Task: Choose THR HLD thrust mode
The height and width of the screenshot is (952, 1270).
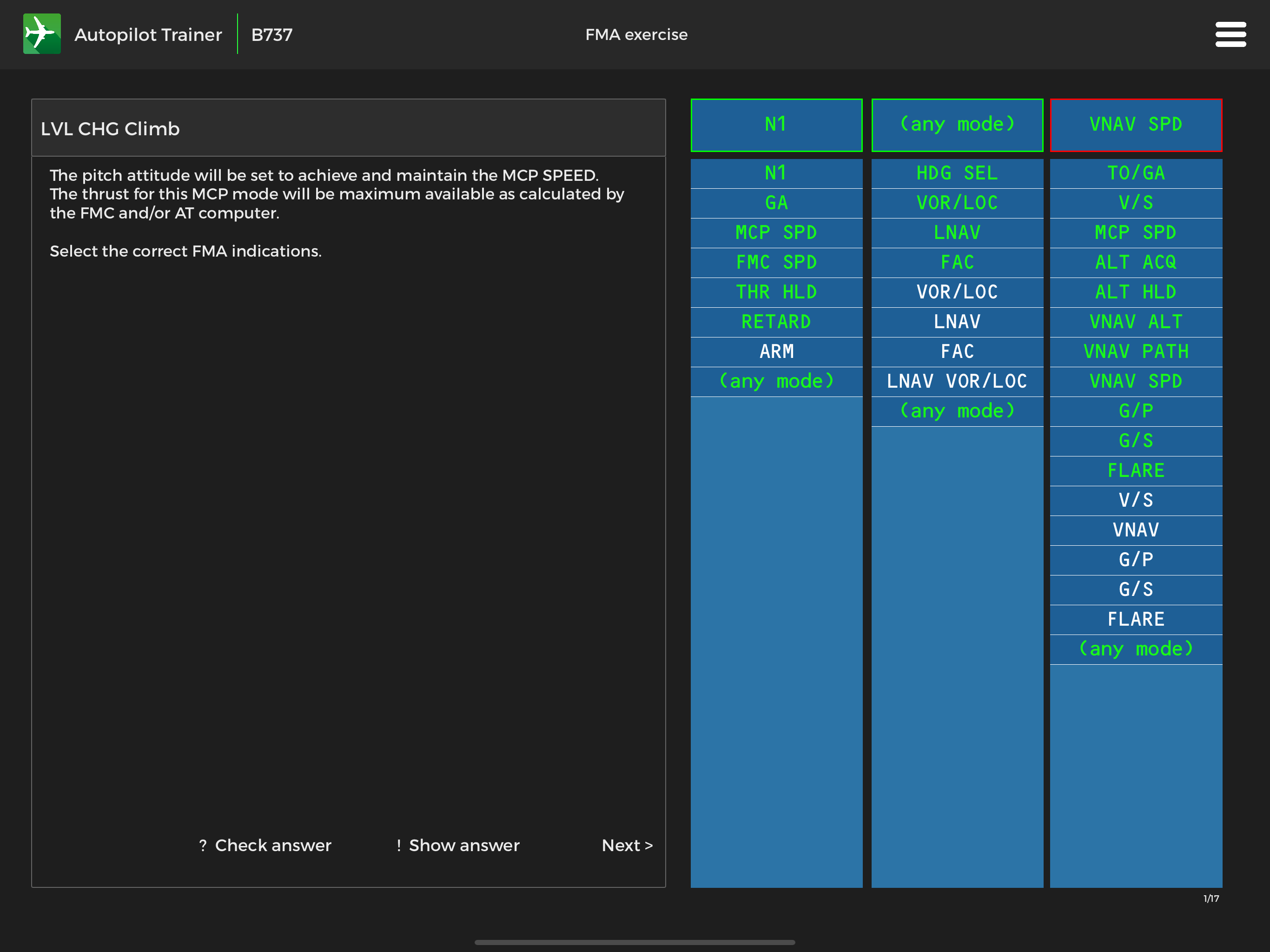Action: click(x=776, y=293)
